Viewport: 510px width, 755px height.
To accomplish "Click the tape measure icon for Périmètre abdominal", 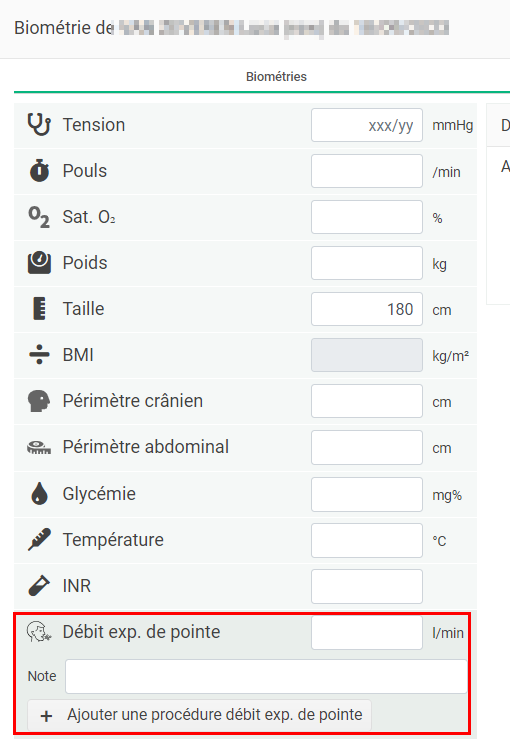I will pos(39,447).
